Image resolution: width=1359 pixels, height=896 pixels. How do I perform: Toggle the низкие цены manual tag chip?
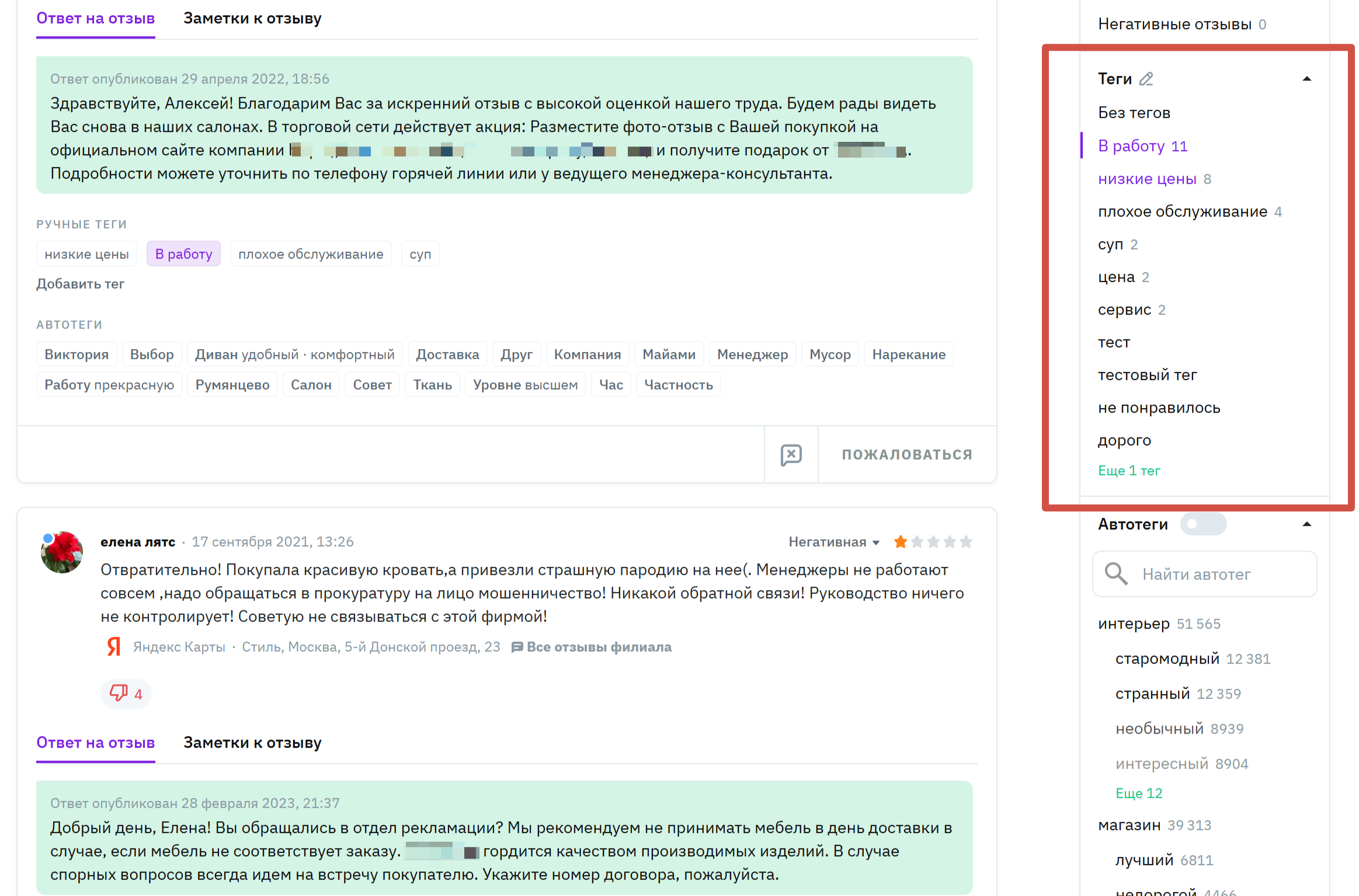click(x=86, y=254)
